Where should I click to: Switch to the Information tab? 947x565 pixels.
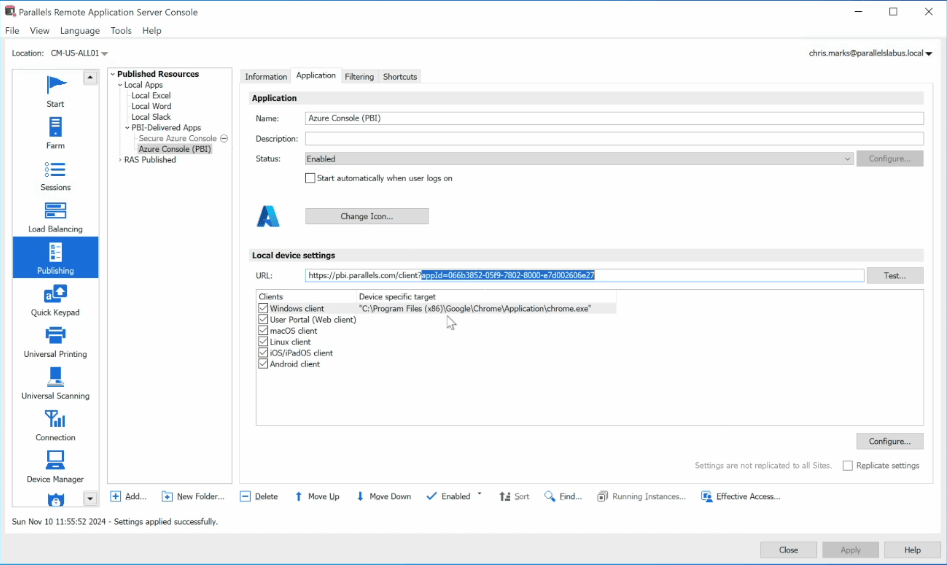pyautogui.click(x=266, y=77)
